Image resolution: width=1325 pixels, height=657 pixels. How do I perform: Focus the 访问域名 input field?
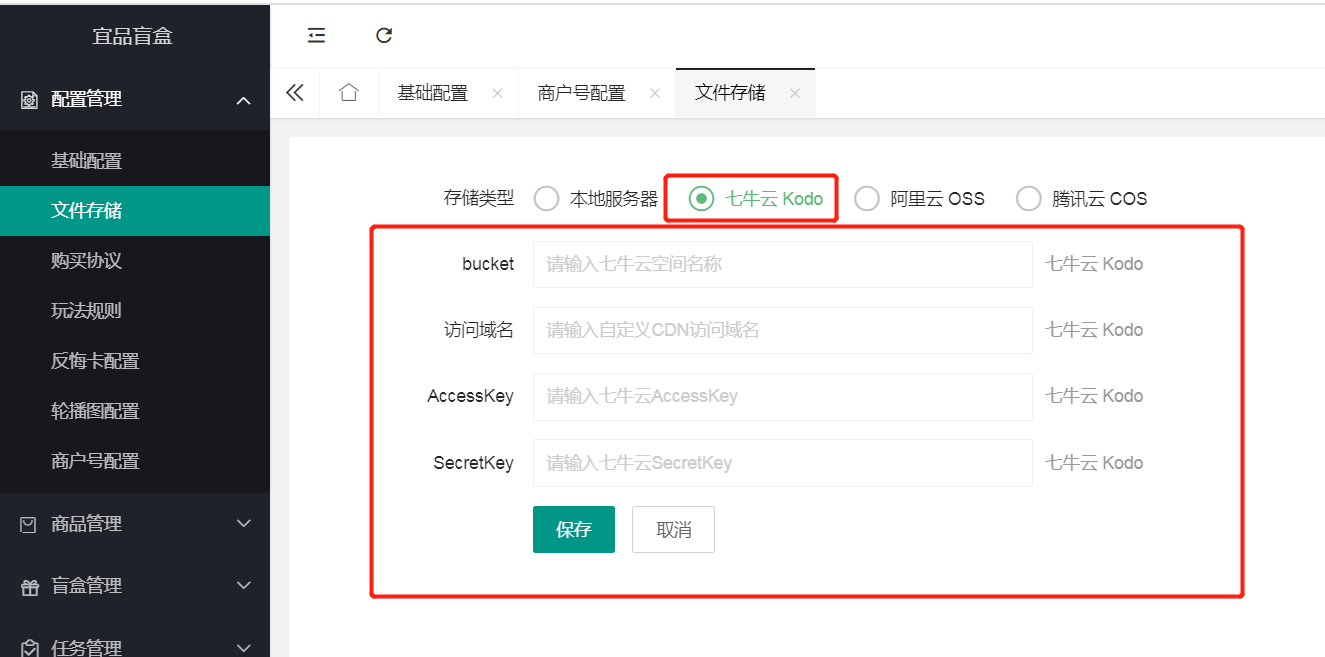783,330
